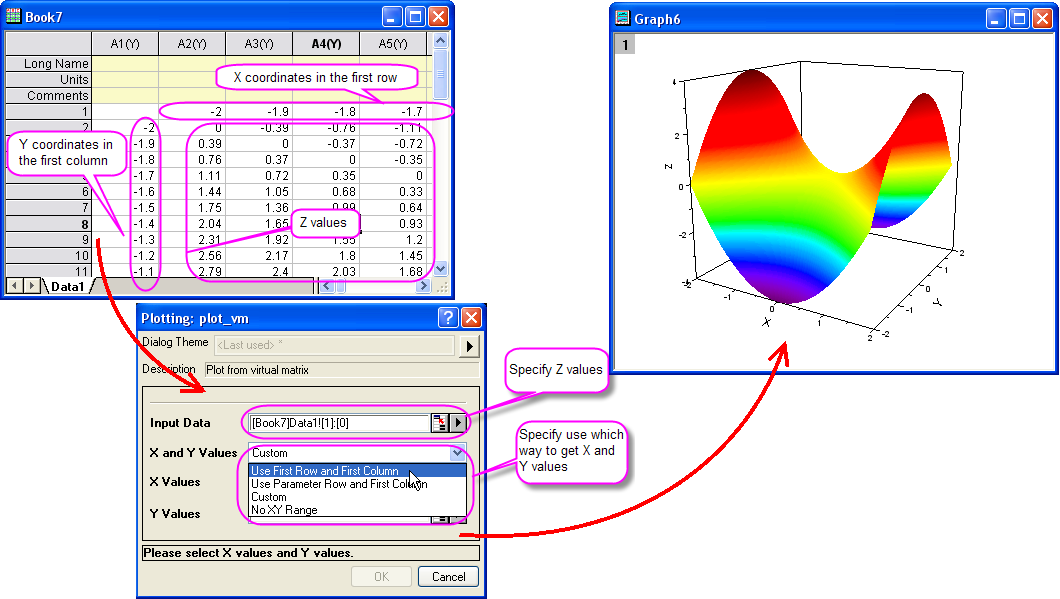The height and width of the screenshot is (599, 1060).
Task: Maximize the Graph6 window
Action: point(1019,19)
